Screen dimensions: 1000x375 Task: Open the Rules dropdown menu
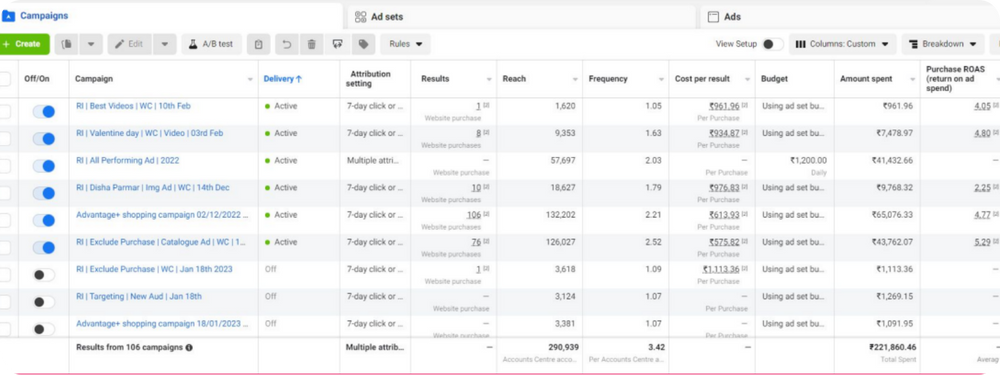pos(406,44)
